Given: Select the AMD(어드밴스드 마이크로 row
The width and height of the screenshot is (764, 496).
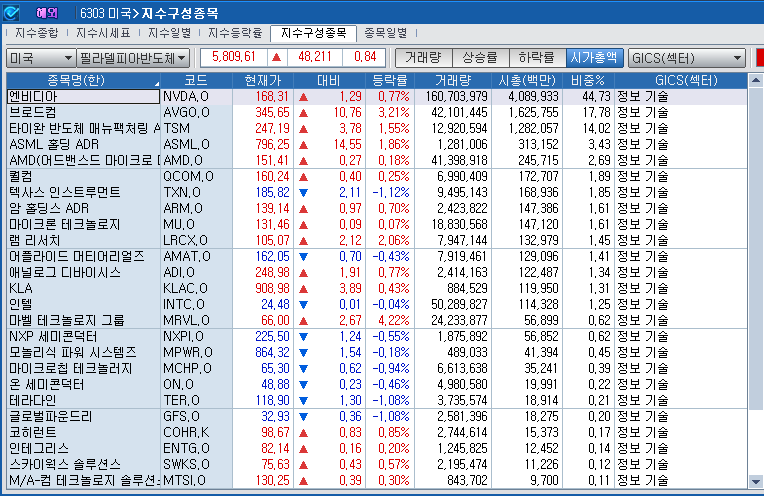Looking at the screenshot, I should (x=377, y=160).
